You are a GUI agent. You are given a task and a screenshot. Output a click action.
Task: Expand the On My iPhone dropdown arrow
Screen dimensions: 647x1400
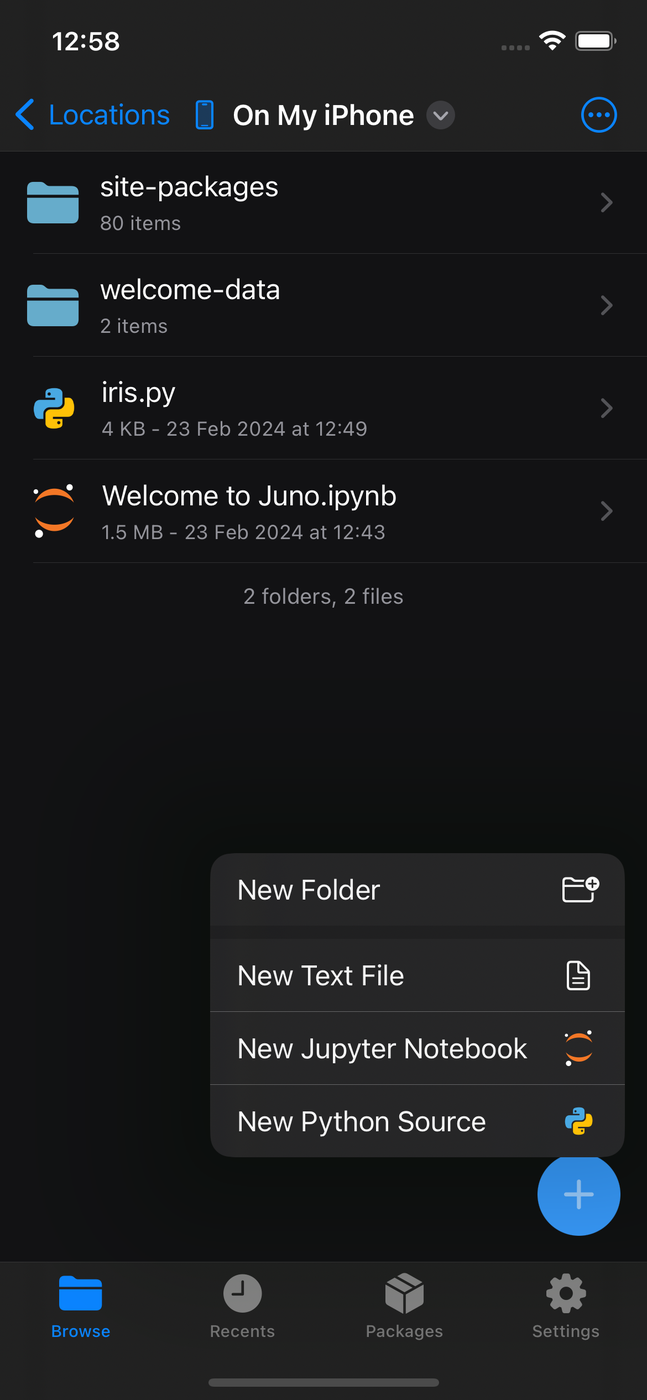click(441, 115)
